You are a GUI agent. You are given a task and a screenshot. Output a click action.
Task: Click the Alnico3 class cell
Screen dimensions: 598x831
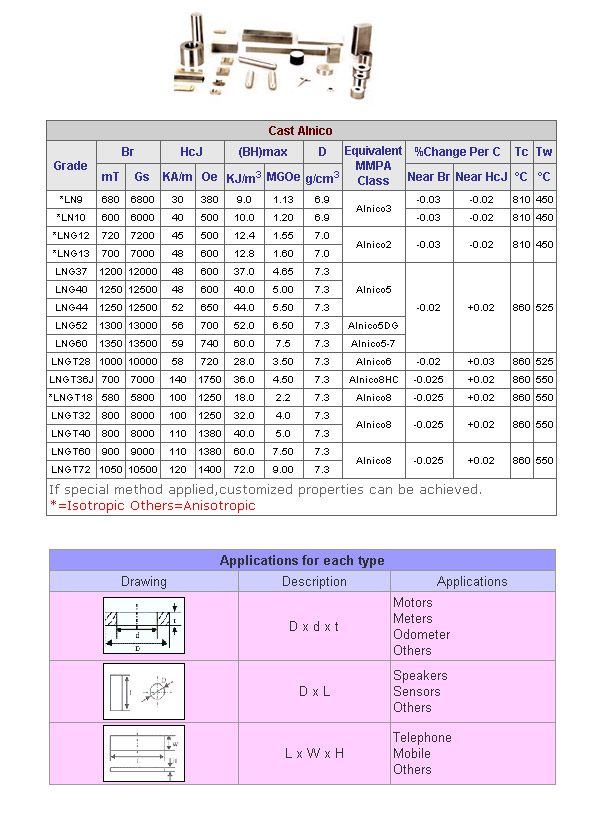coord(373,208)
